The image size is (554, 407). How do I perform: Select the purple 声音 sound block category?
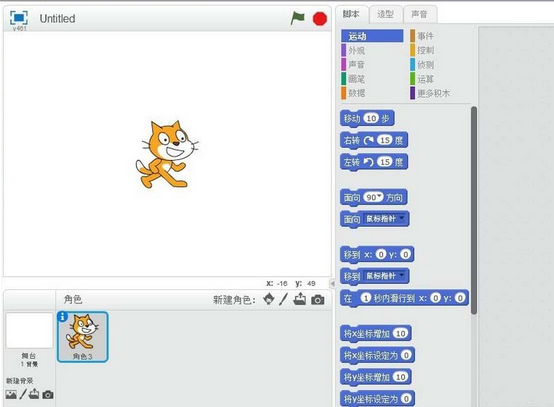[353, 65]
